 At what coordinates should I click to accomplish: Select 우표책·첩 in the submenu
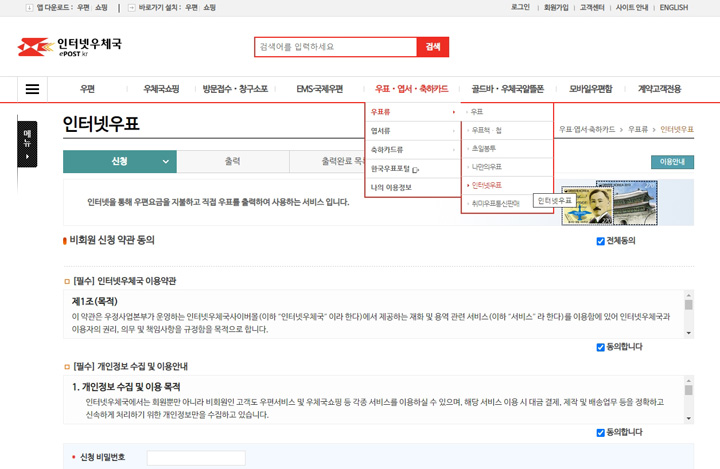point(487,130)
